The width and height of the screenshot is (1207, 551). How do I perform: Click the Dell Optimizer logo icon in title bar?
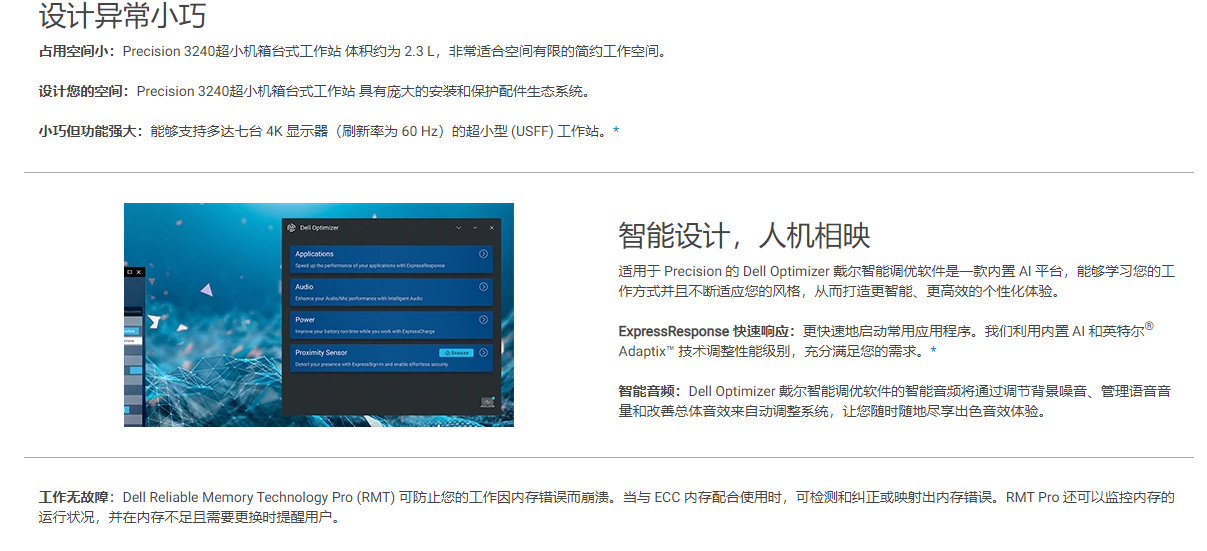(291, 228)
